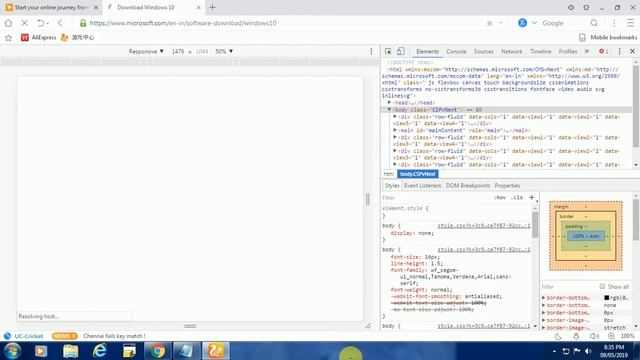This screenshot has height=360, width=640.
Task: Select the inspect element picker icon
Action: coord(388,51)
